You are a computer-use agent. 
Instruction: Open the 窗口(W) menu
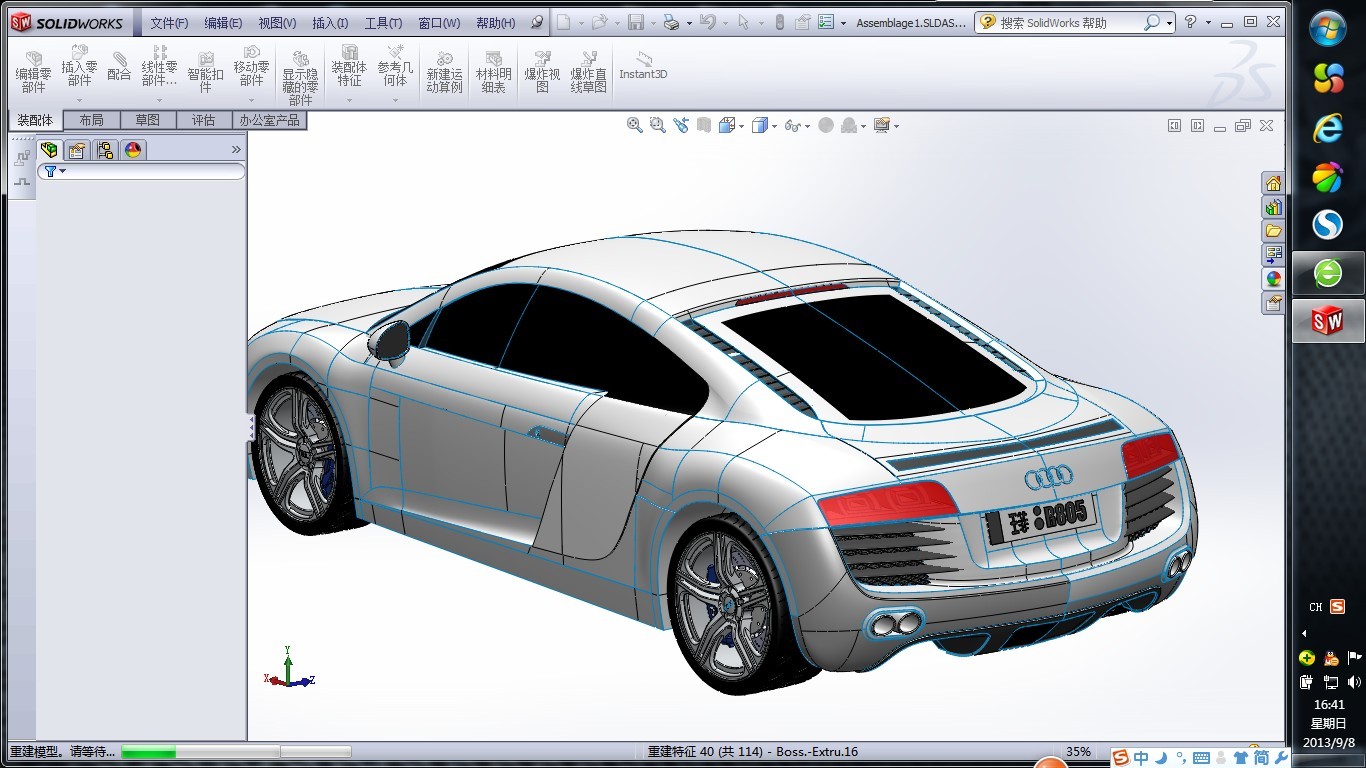click(439, 23)
